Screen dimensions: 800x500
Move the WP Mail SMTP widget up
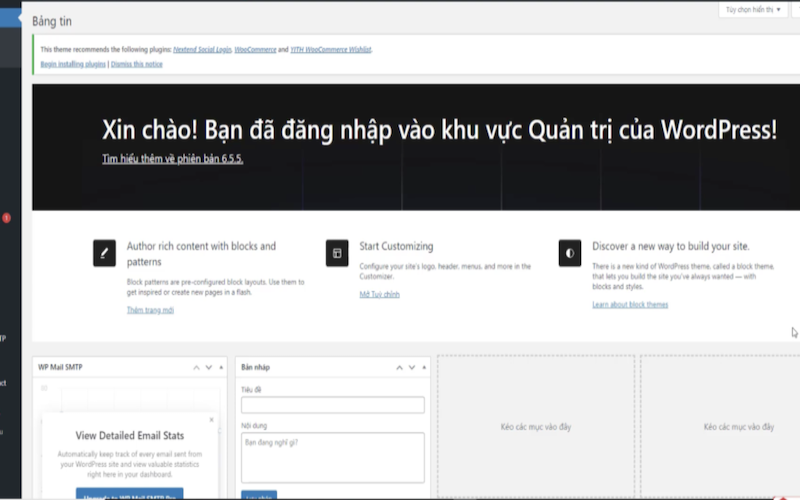(196, 368)
